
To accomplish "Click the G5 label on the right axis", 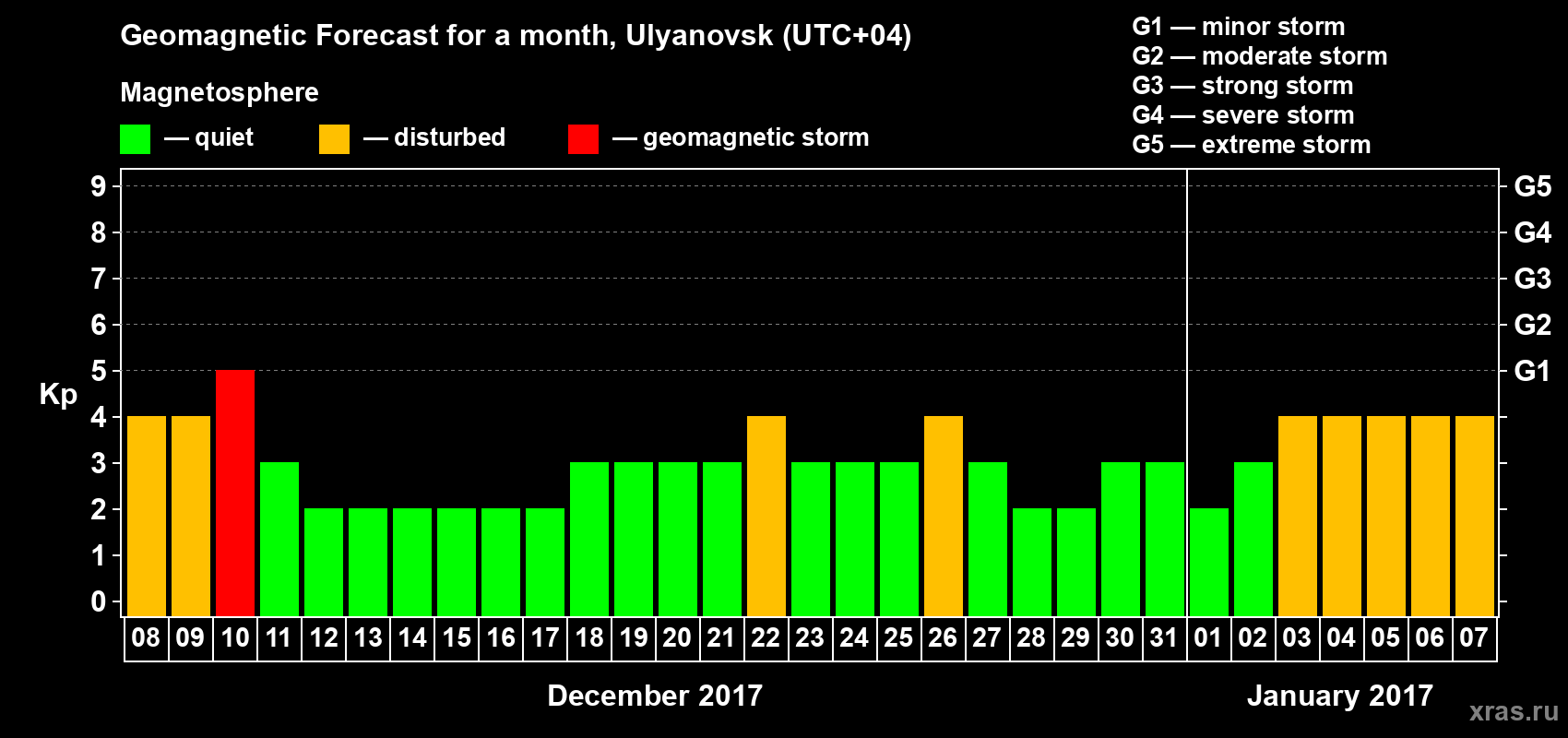I will pyautogui.click(x=1533, y=186).
